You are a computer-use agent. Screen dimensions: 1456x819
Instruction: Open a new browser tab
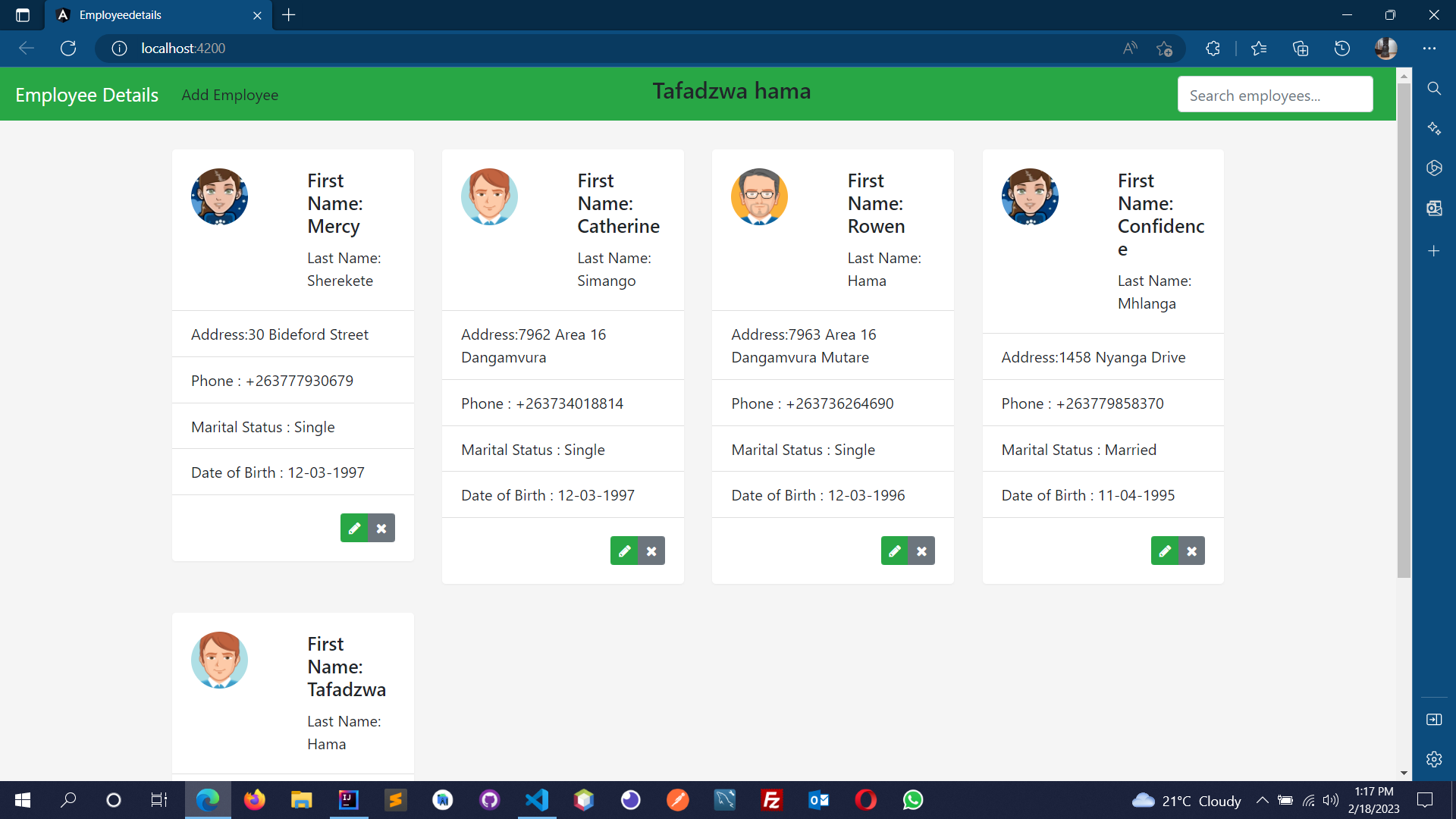[x=289, y=15]
